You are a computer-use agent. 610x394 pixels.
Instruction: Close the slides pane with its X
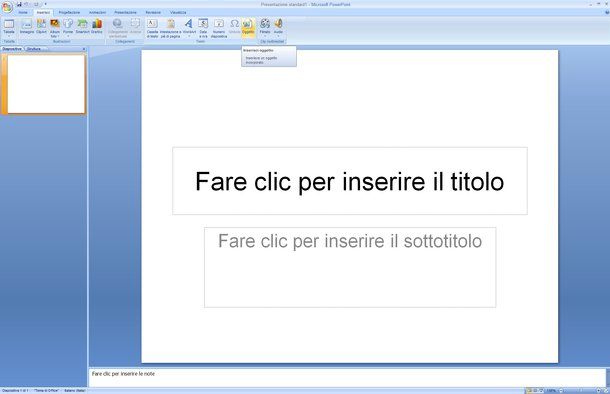[84, 49]
